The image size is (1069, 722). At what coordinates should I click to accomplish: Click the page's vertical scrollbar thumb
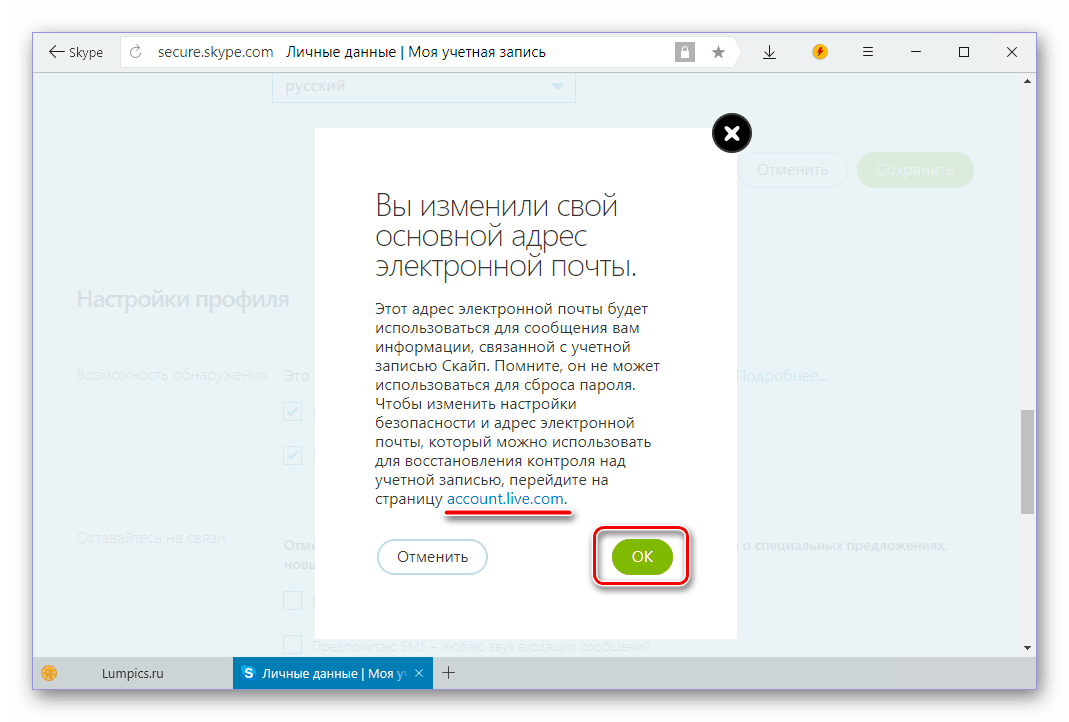pyautogui.click(x=1027, y=460)
